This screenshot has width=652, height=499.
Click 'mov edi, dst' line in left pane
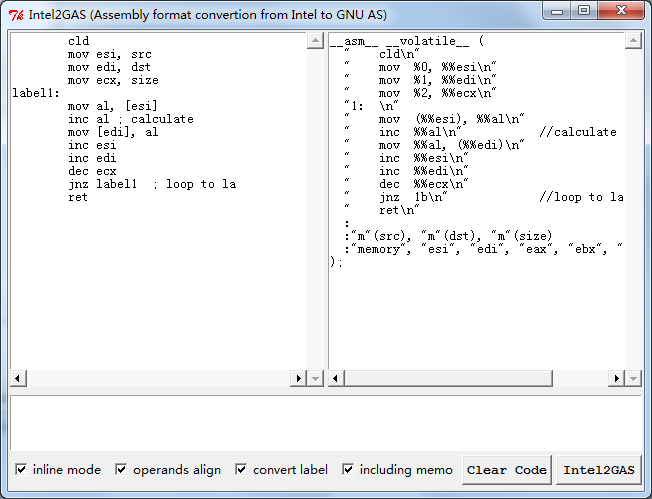click(x=109, y=67)
